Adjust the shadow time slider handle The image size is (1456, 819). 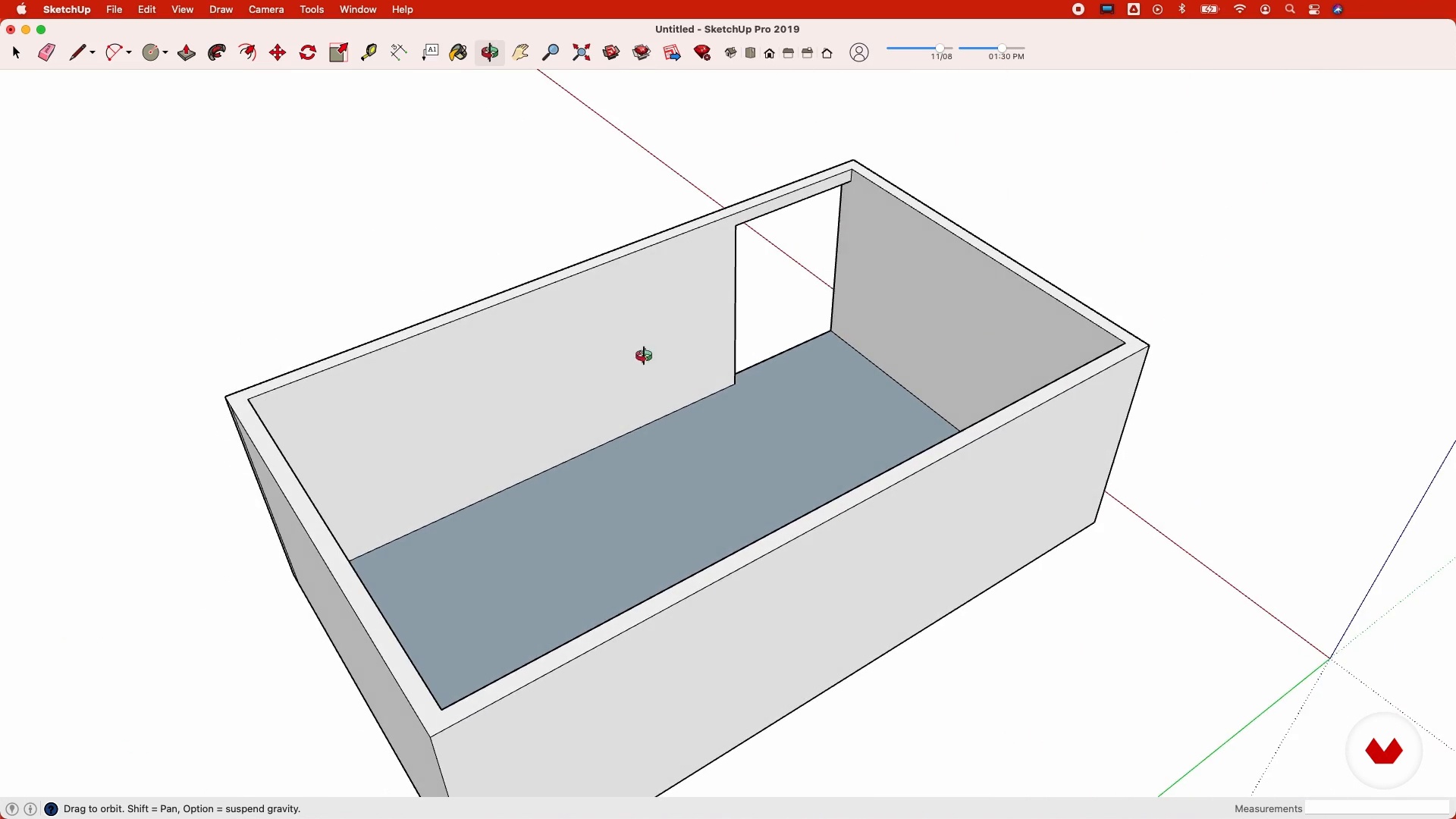click(x=1002, y=49)
